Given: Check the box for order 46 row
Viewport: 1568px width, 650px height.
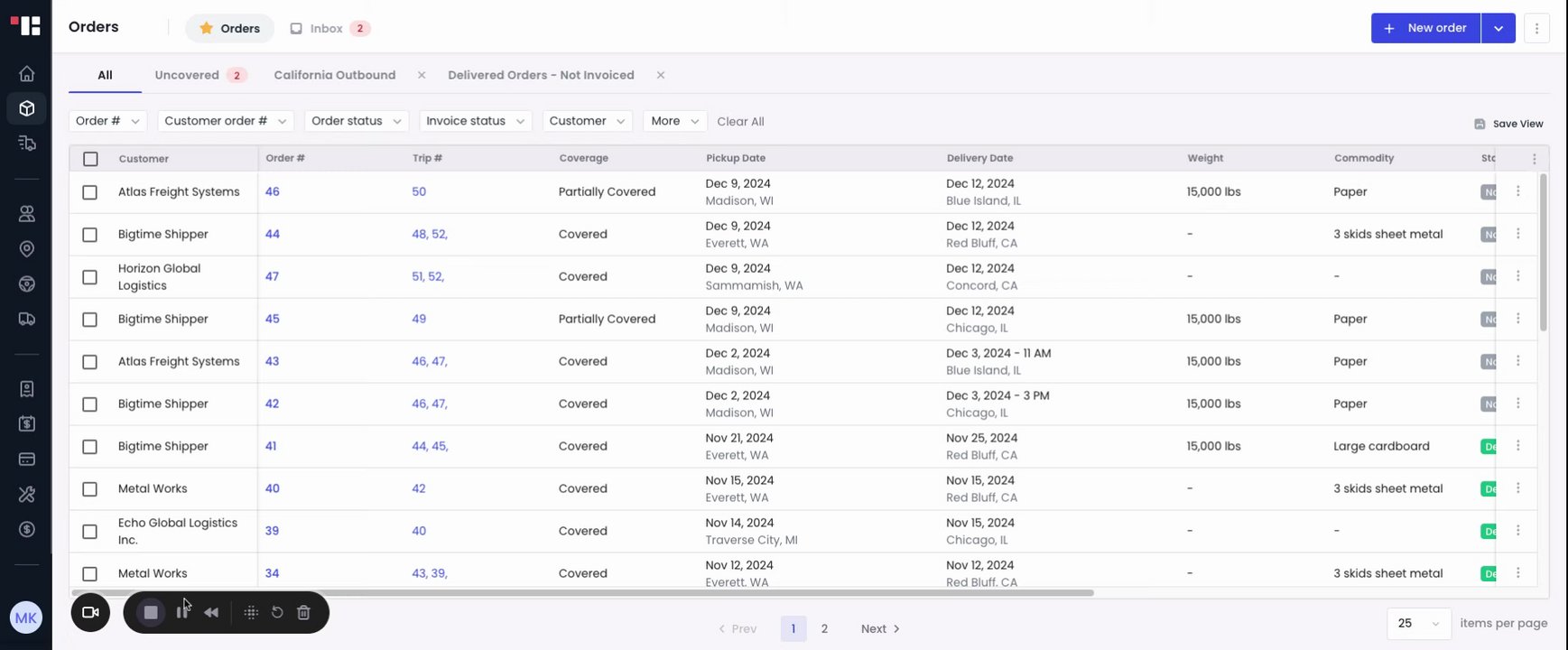Looking at the screenshot, I should (x=90, y=192).
